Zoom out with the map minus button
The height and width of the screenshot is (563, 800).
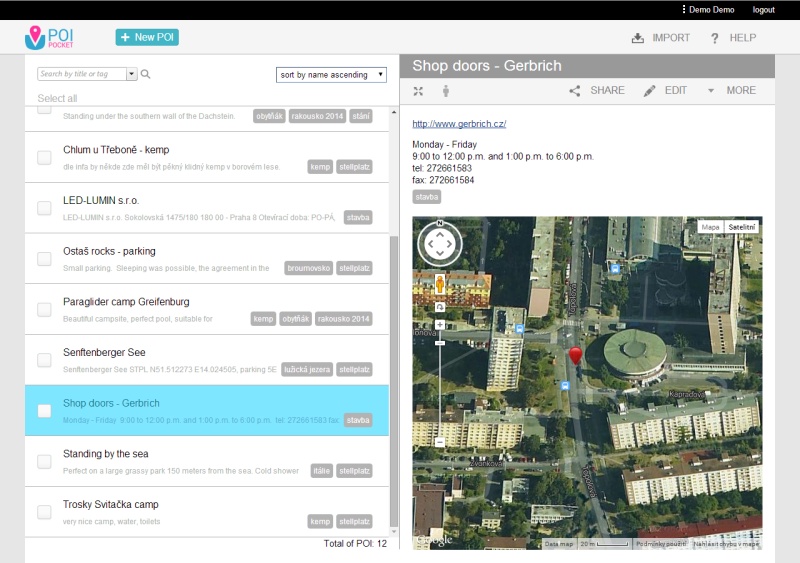click(440, 442)
